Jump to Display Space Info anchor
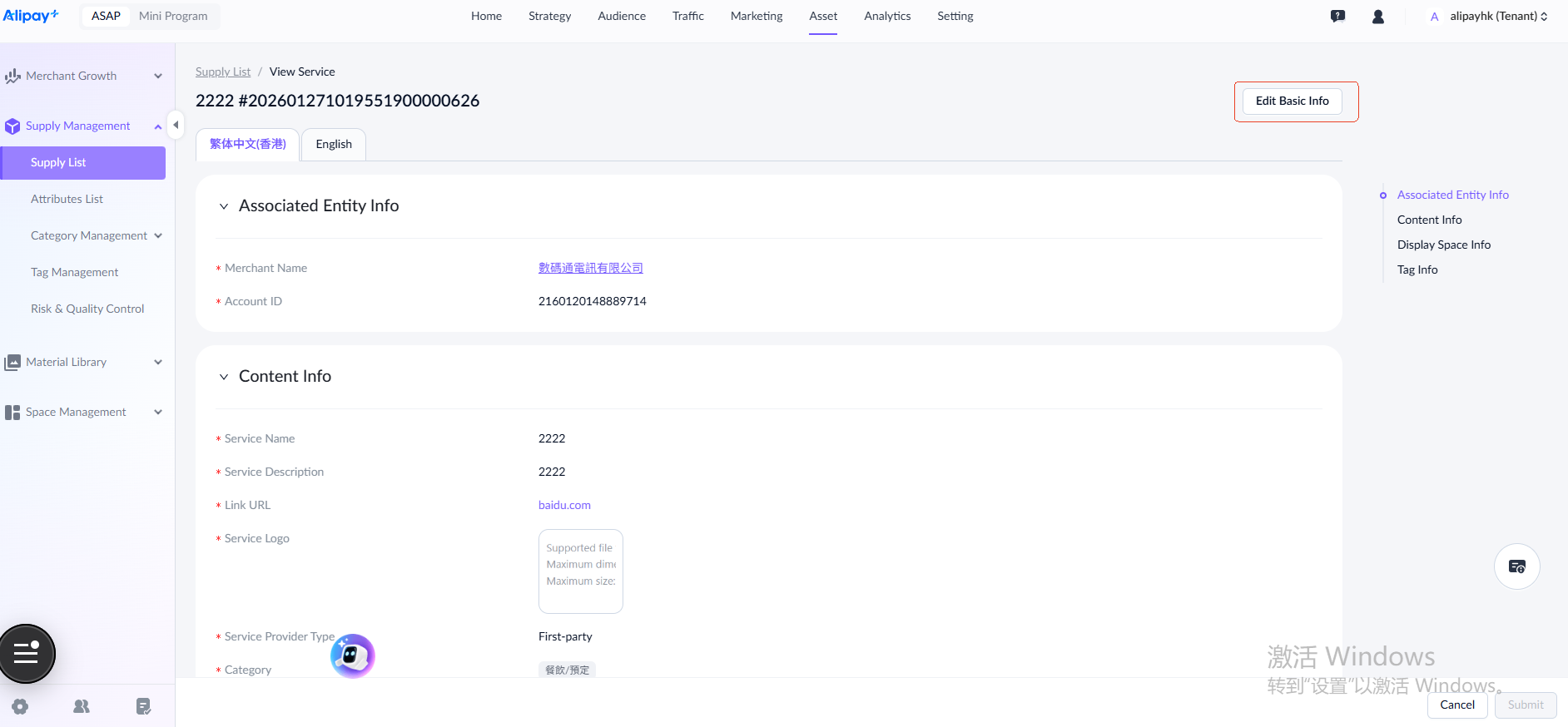 pyautogui.click(x=1443, y=245)
